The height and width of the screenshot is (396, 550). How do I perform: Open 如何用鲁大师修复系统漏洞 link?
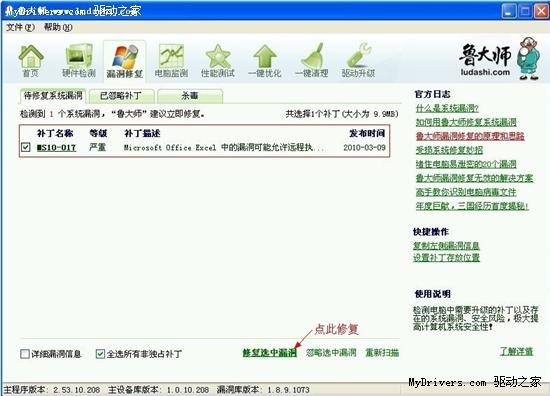click(x=466, y=122)
